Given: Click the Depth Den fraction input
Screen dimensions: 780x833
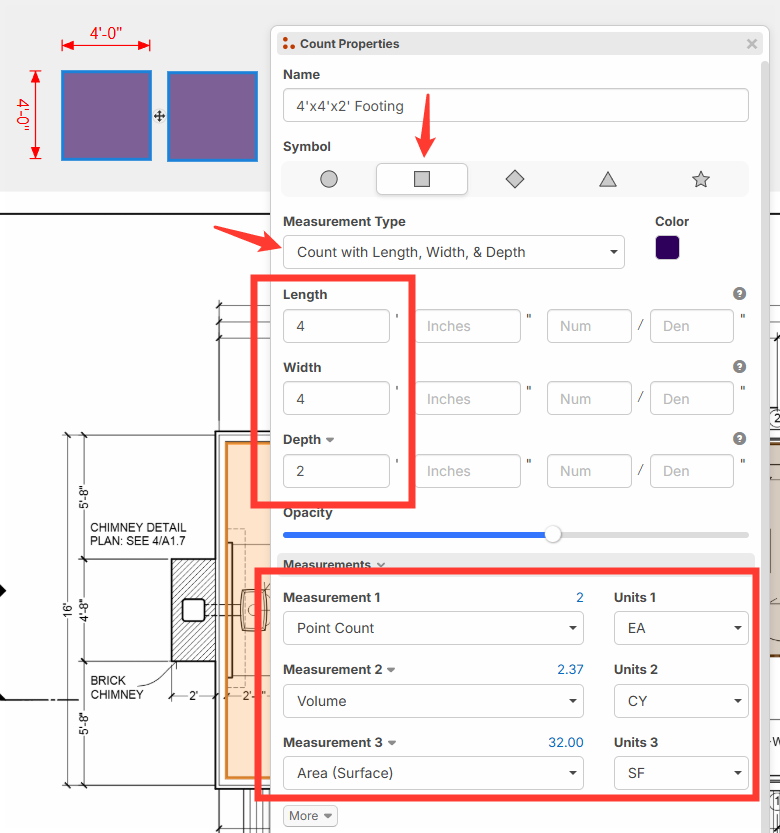Looking at the screenshot, I should tap(692, 471).
